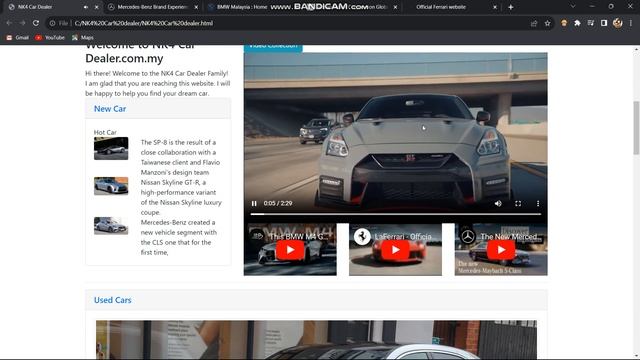Close the Official Ferrari website tab
The height and width of the screenshot is (360, 640).
[495, 7]
